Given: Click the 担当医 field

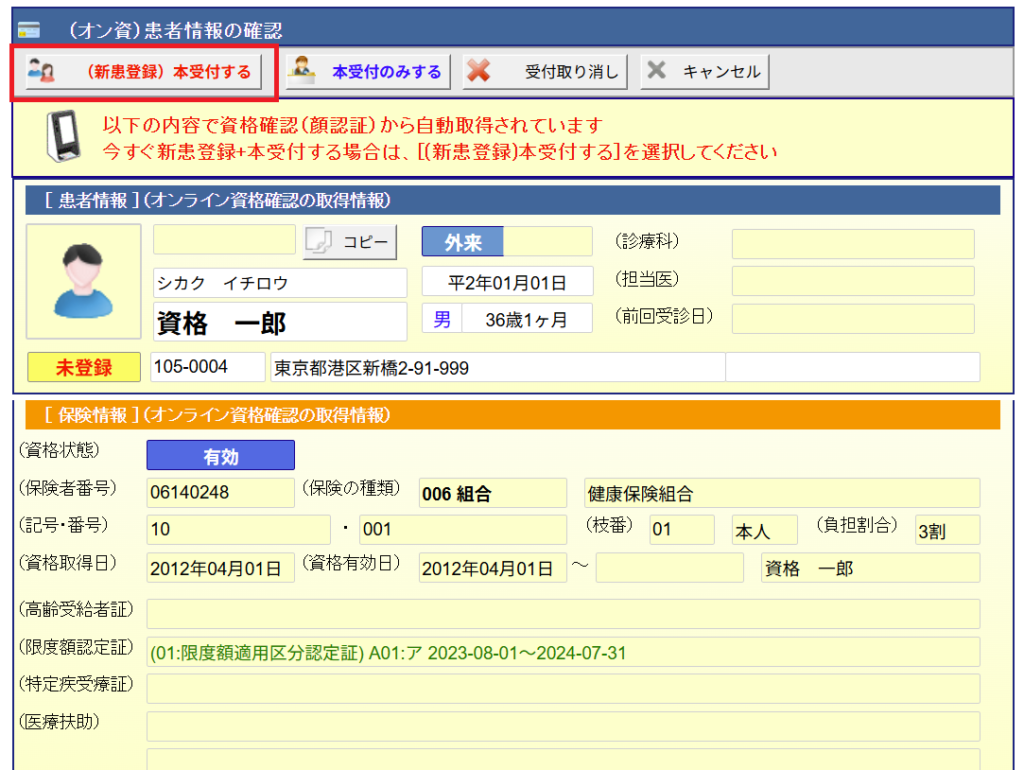Looking at the screenshot, I should coord(852,281).
